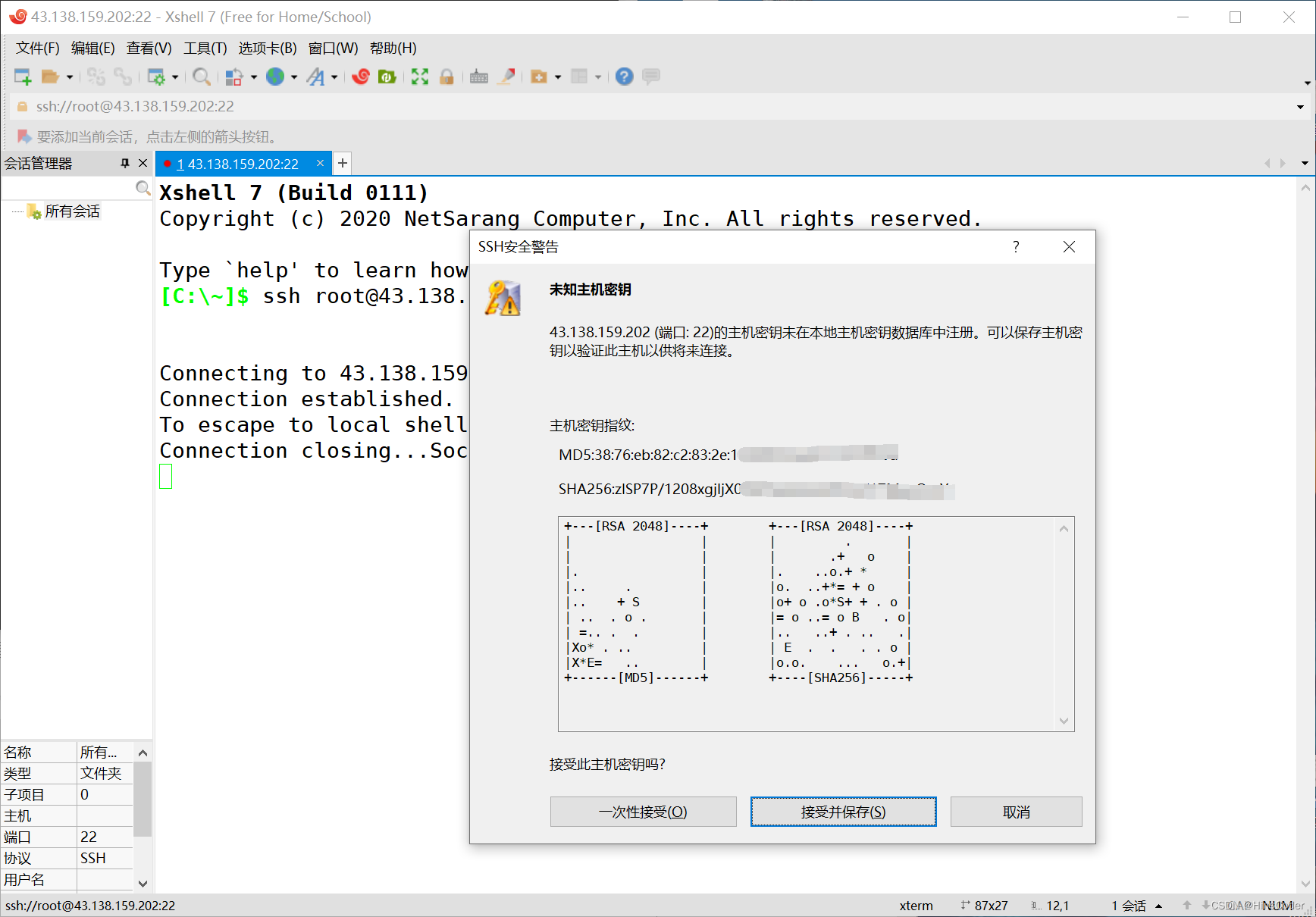Viewport: 1316px width, 917px height.
Task: Expand the folder-plus dropdown arrow
Action: coord(558,77)
